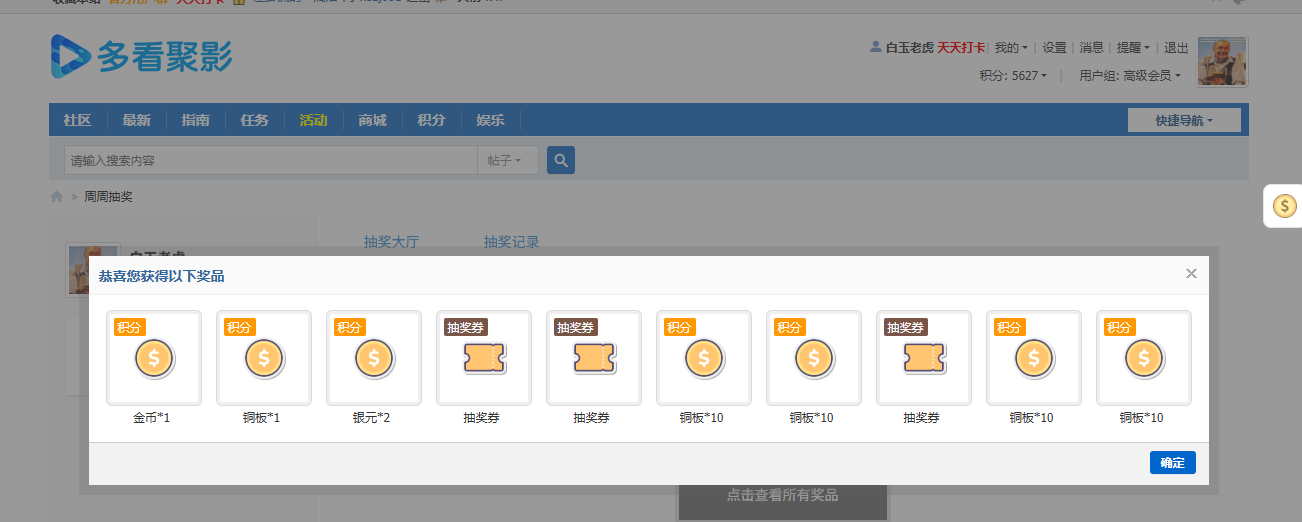Expand the 我的 dropdown in header
The width and height of the screenshot is (1302, 522).
pyautogui.click(x=1011, y=47)
